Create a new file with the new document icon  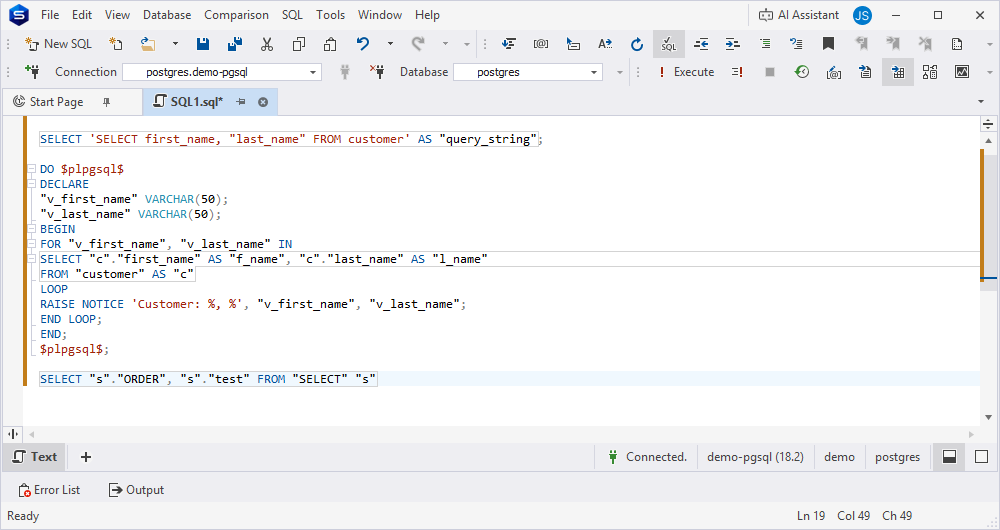(x=115, y=44)
